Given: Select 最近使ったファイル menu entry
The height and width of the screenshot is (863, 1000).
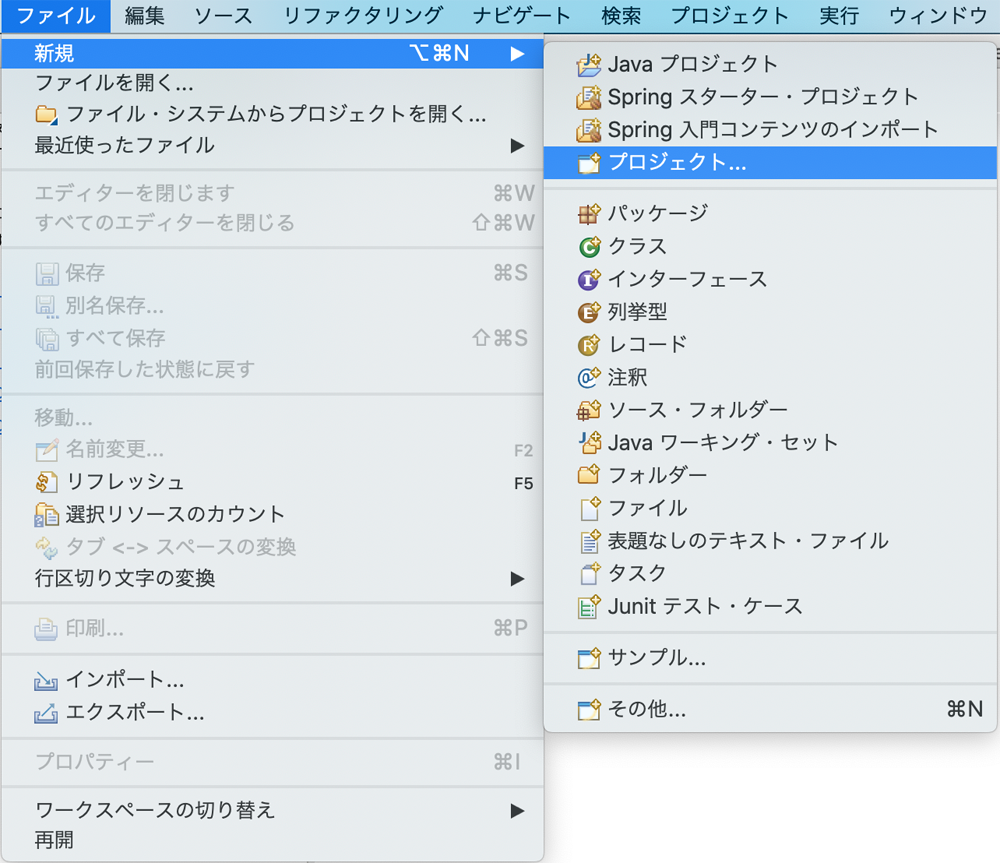Looking at the screenshot, I should pos(272,145).
